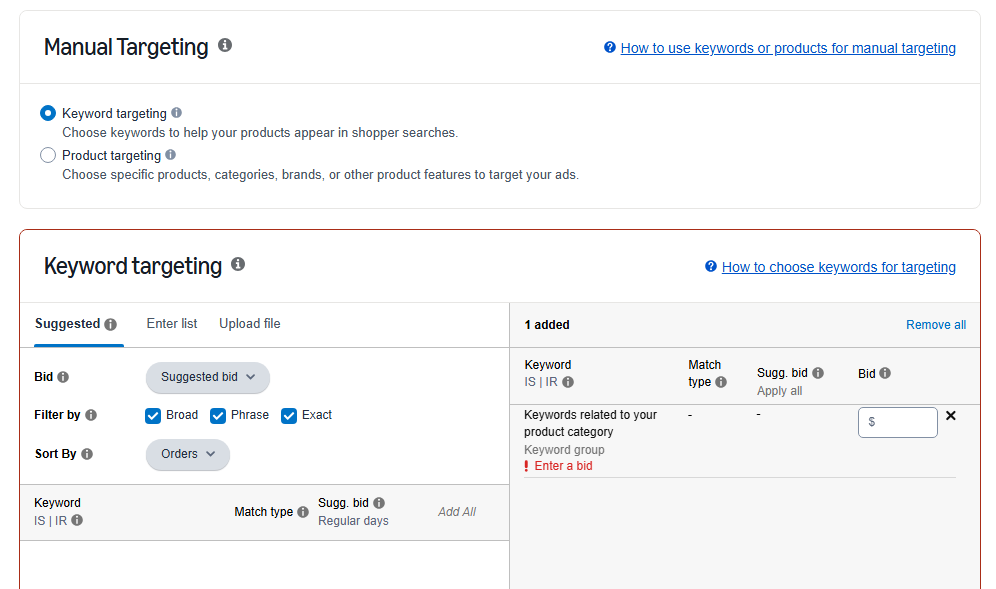
Task: Remove the added keyword group with X icon
Action: pos(951,416)
